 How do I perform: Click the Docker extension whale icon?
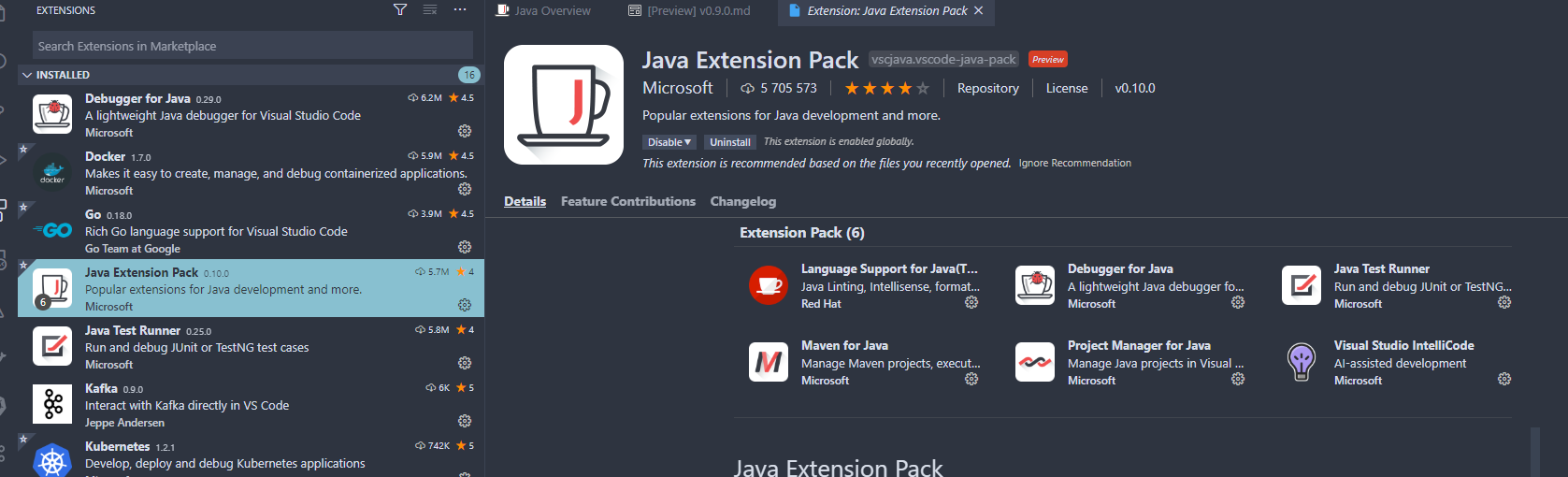click(x=52, y=172)
